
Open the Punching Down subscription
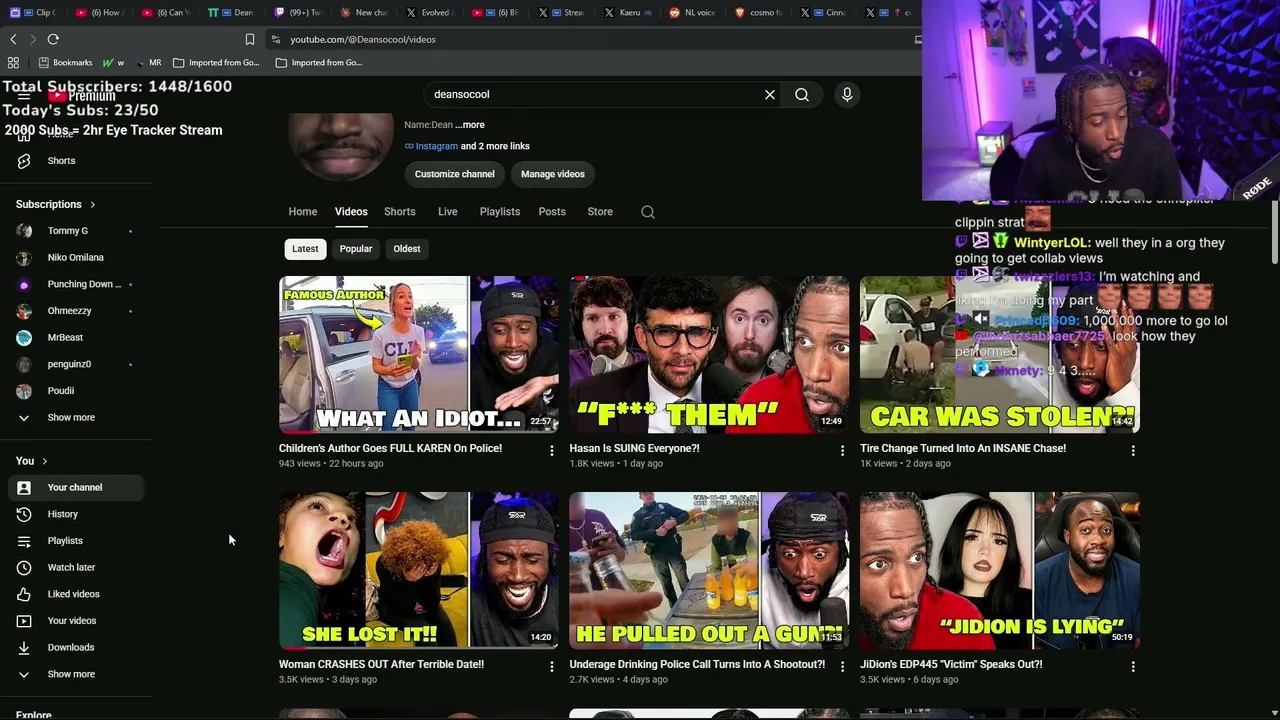pos(76,284)
